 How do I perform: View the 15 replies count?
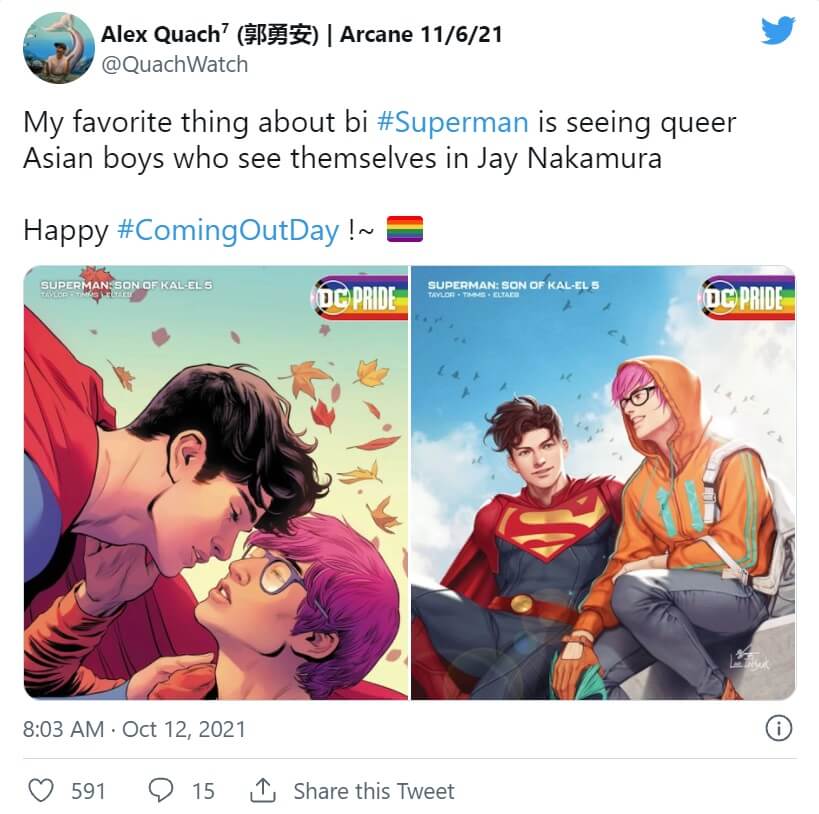[203, 791]
